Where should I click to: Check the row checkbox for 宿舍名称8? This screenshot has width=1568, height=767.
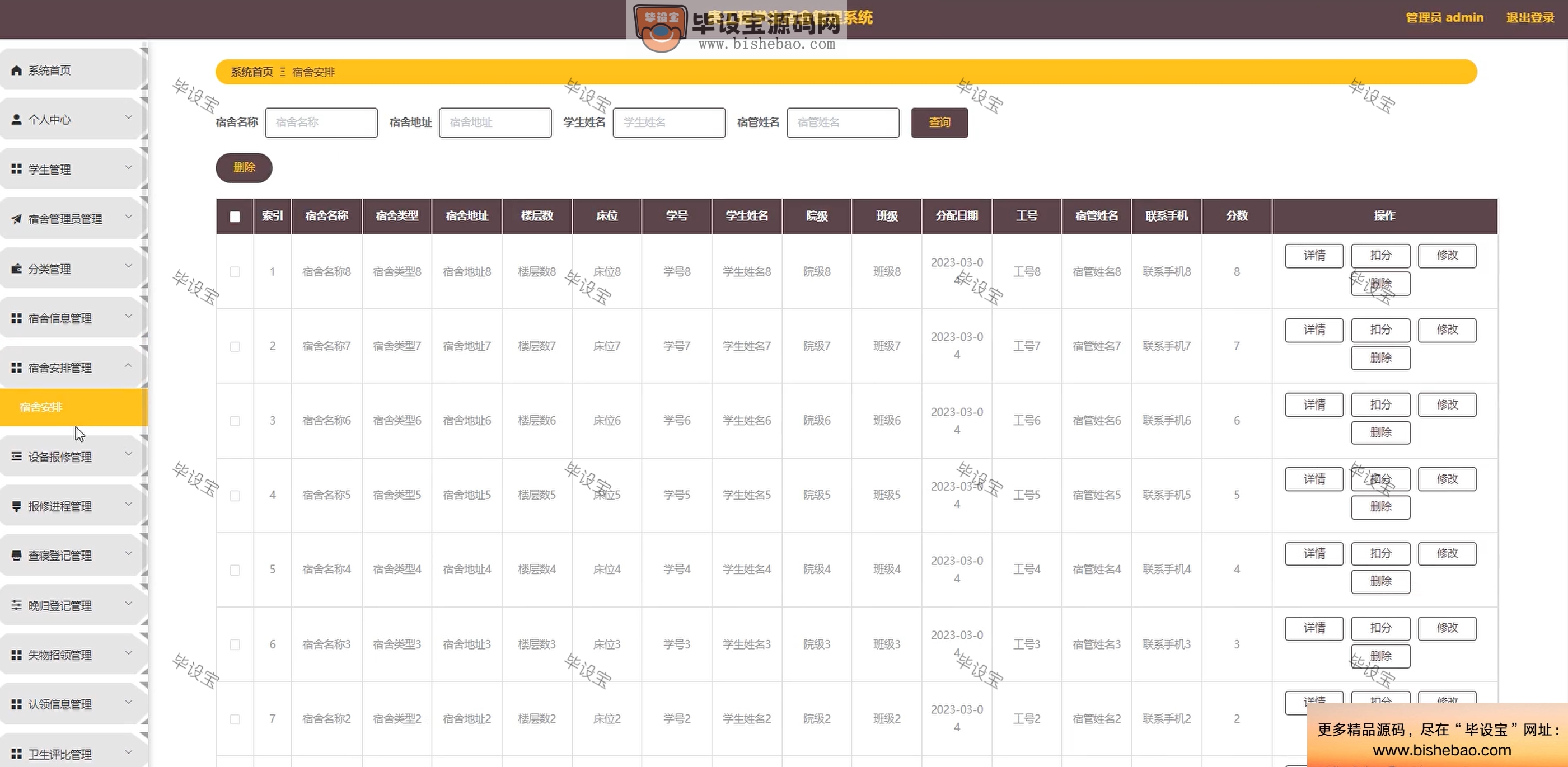tap(235, 272)
